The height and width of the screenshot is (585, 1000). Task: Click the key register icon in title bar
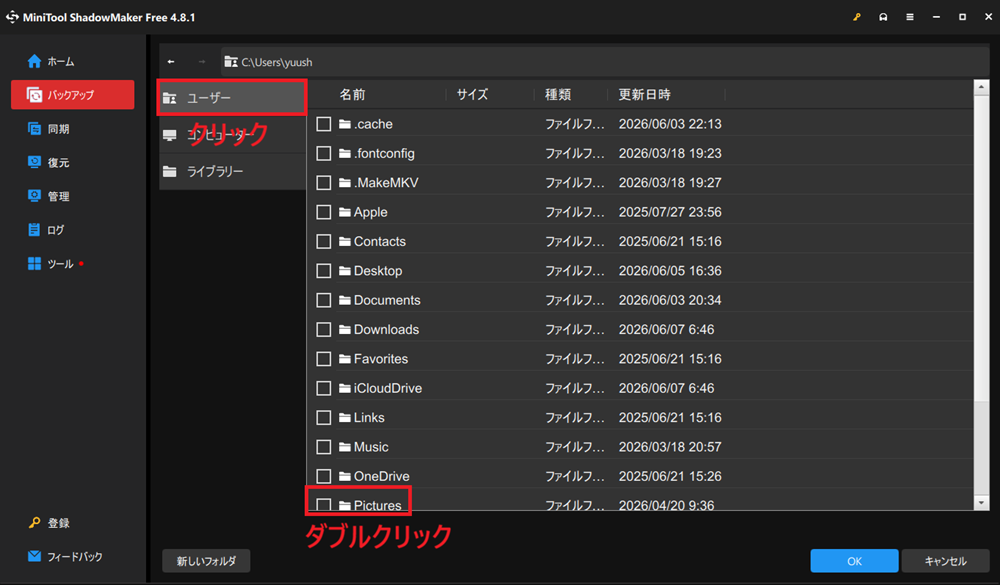click(857, 17)
